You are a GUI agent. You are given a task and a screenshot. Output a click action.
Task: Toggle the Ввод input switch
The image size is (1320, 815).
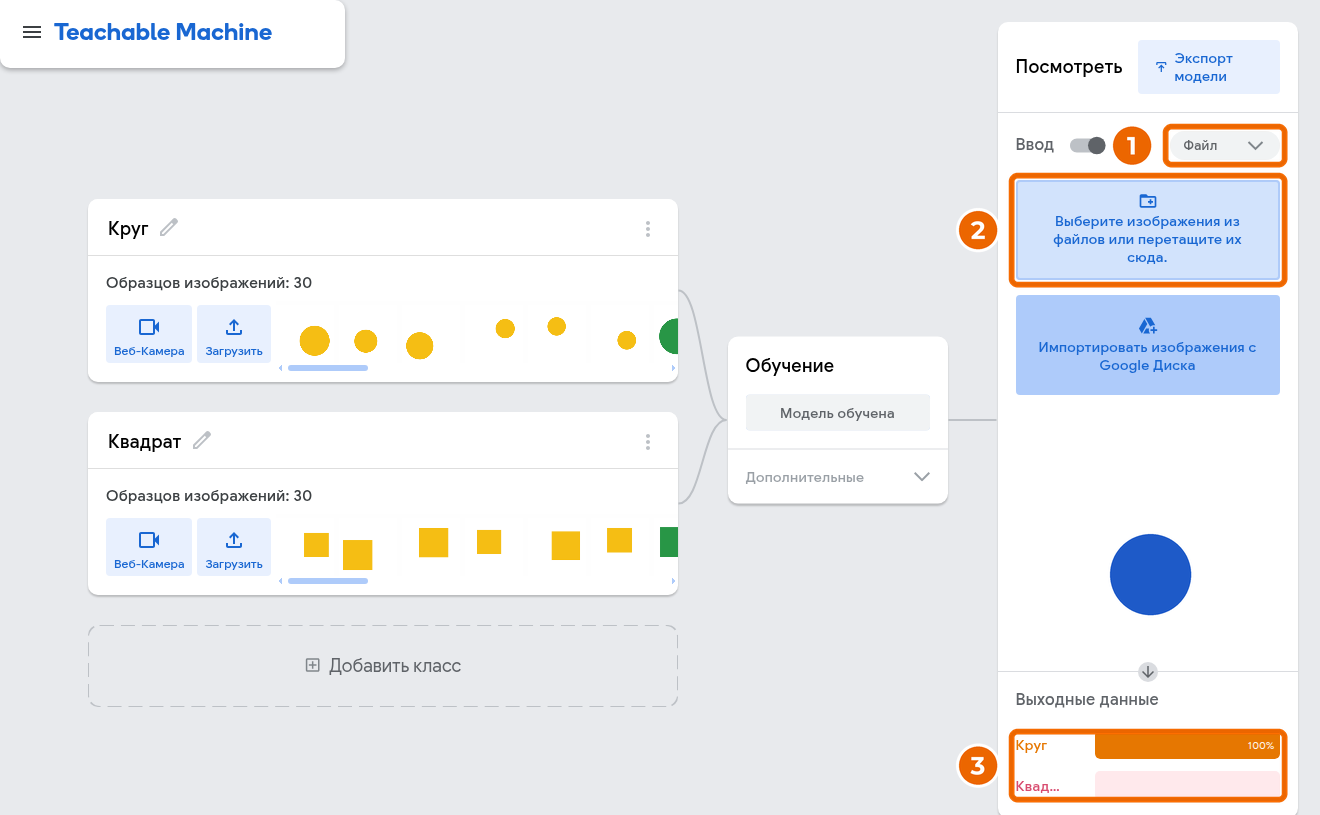[1087, 145]
